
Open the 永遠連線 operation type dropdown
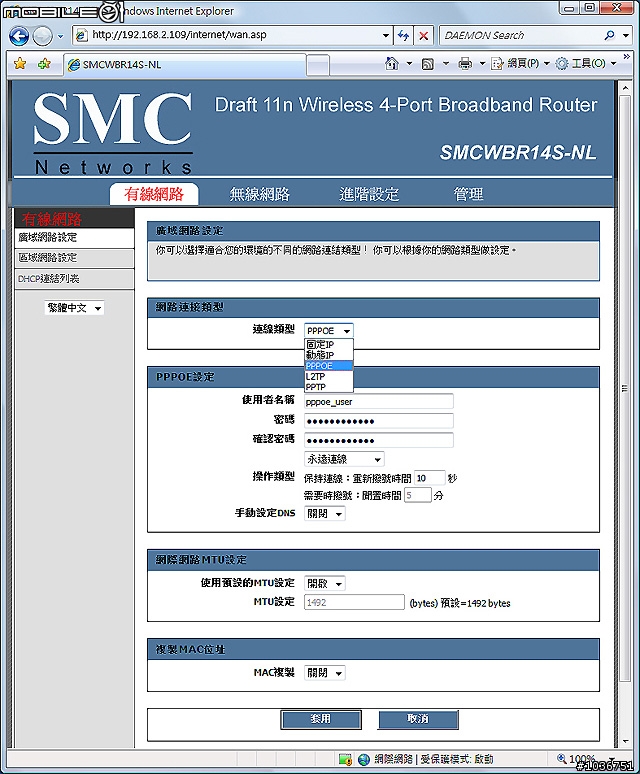[344, 460]
